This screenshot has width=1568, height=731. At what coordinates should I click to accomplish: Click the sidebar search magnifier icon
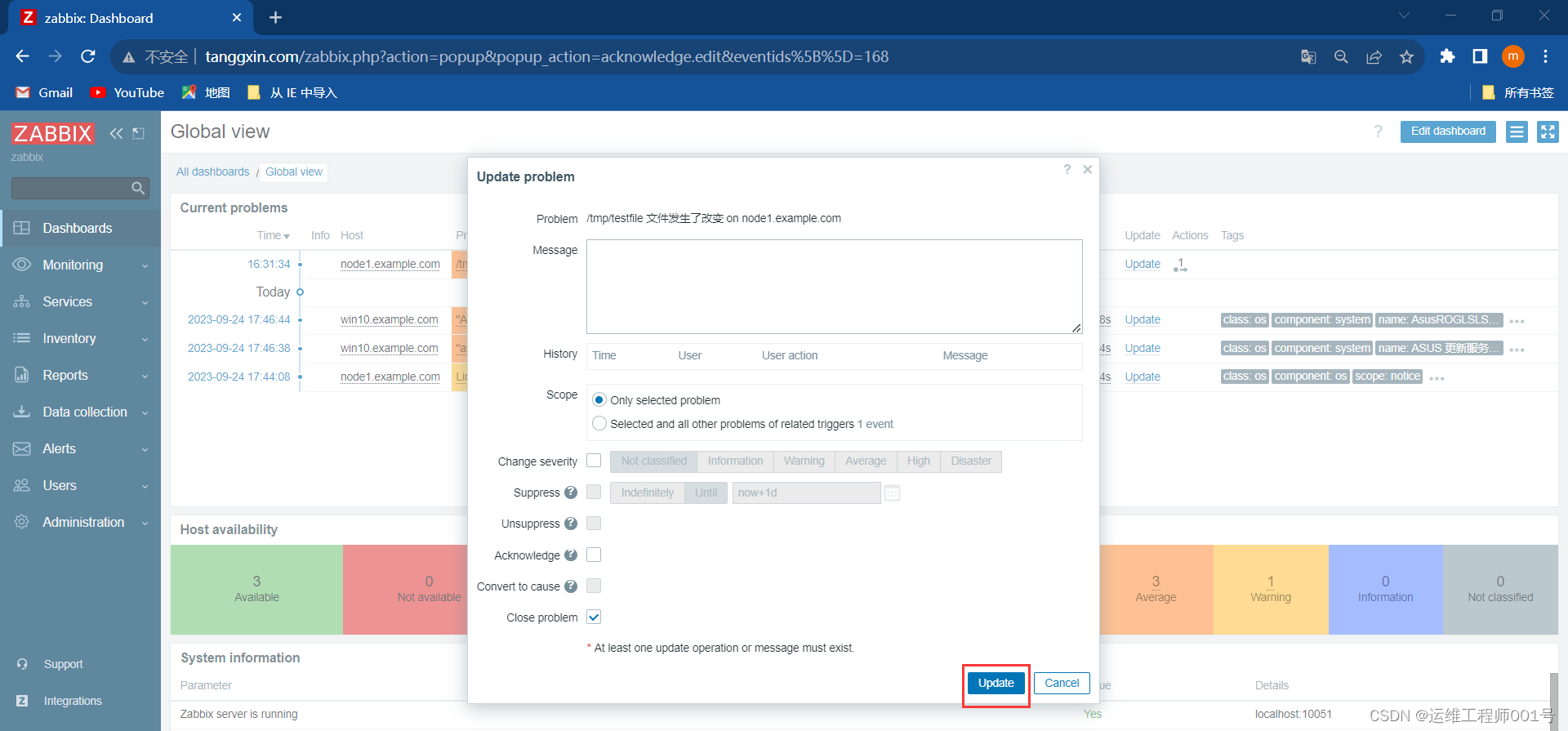click(x=138, y=189)
